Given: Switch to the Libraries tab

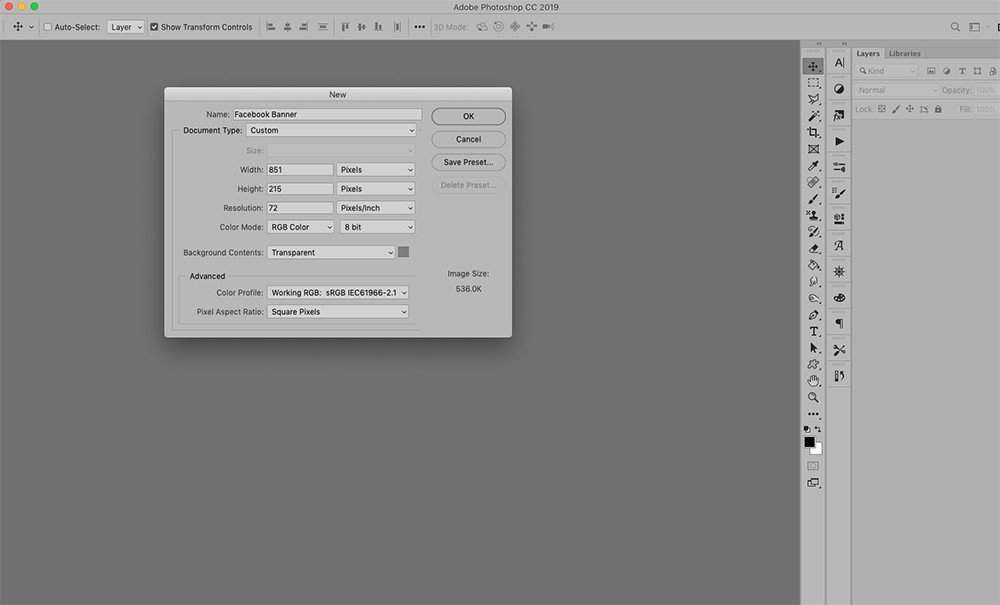Looking at the screenshot, I should tap(904, 54).
